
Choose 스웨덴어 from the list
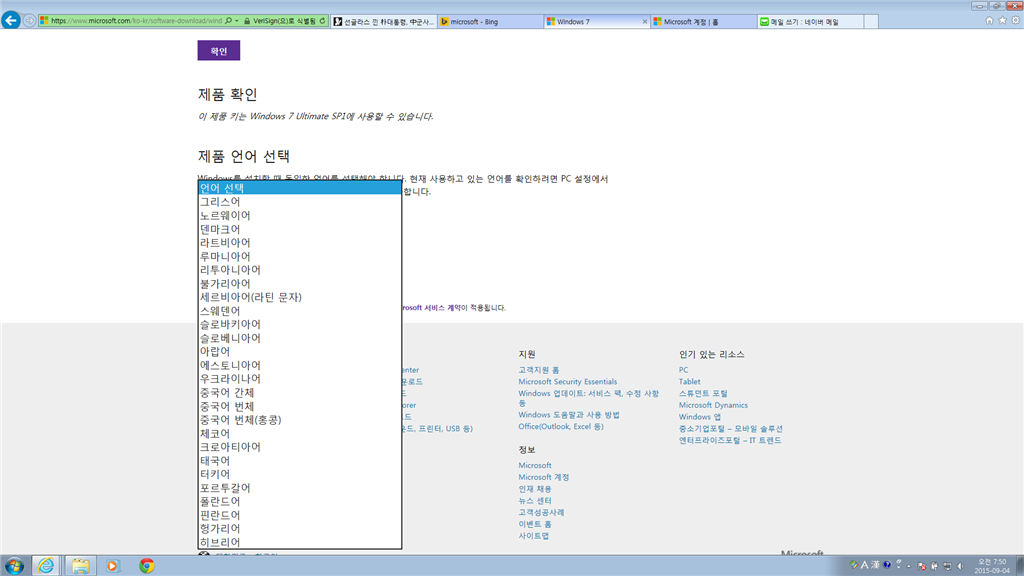(x=300, y=311)
